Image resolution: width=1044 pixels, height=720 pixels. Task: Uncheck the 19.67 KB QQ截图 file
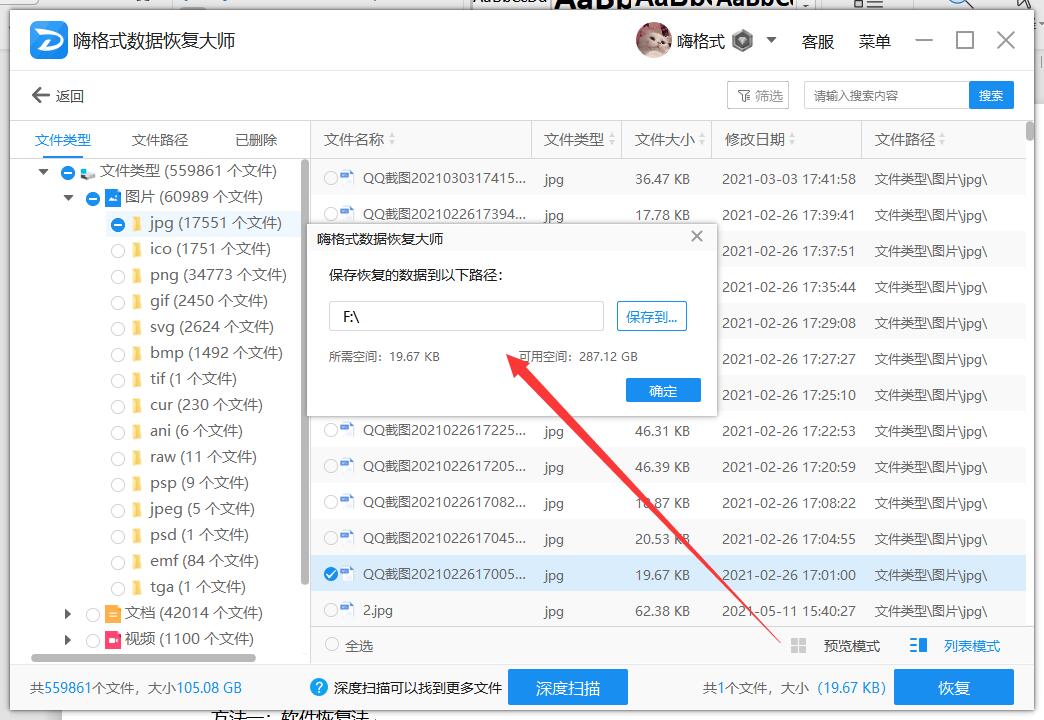[331, 573]
